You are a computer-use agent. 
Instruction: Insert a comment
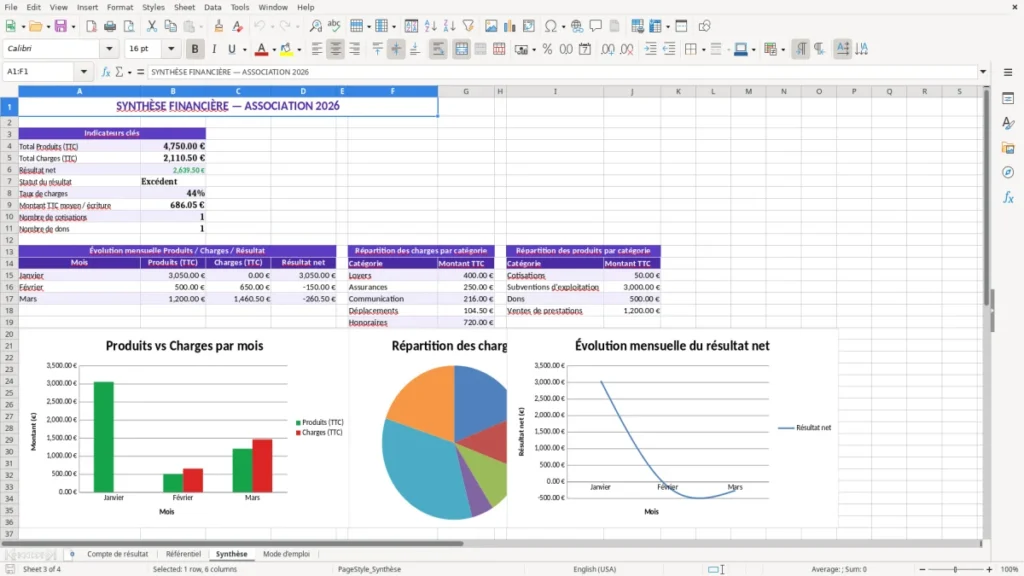tap(596, 26)
